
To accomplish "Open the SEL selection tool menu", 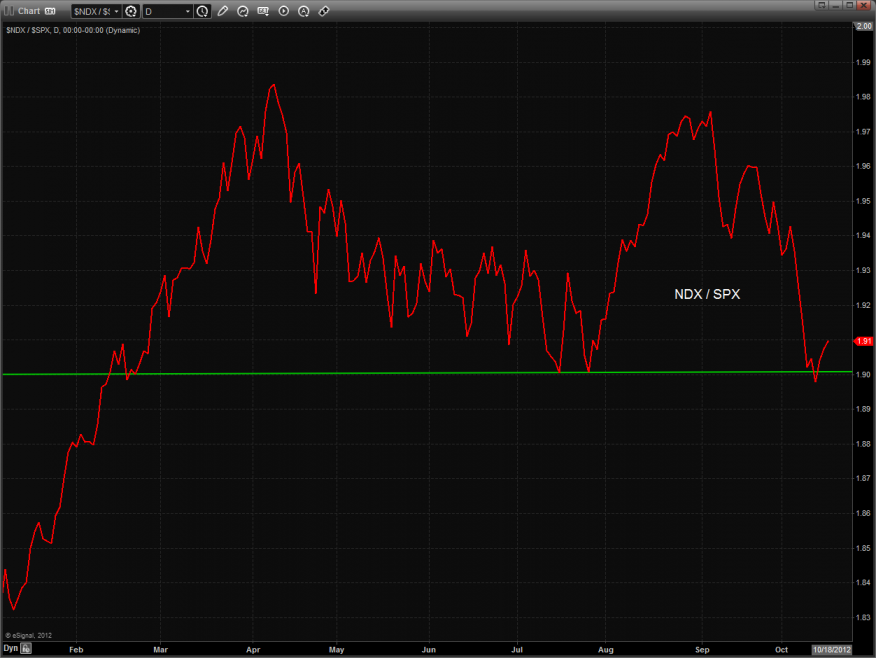I will click(x=264, y=11).
